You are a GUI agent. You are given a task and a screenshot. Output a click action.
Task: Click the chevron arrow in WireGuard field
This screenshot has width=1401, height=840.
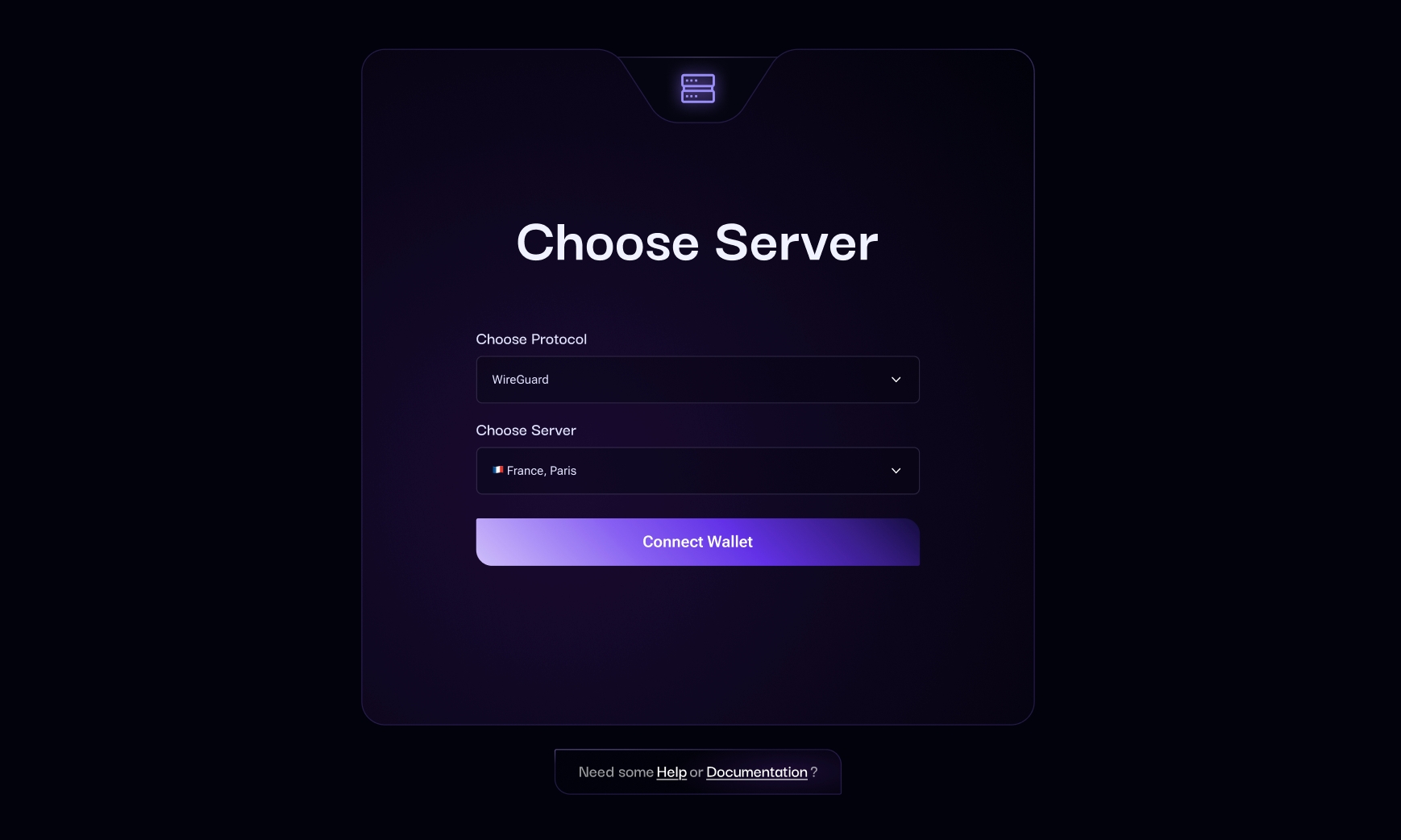(x=896, y=380)
